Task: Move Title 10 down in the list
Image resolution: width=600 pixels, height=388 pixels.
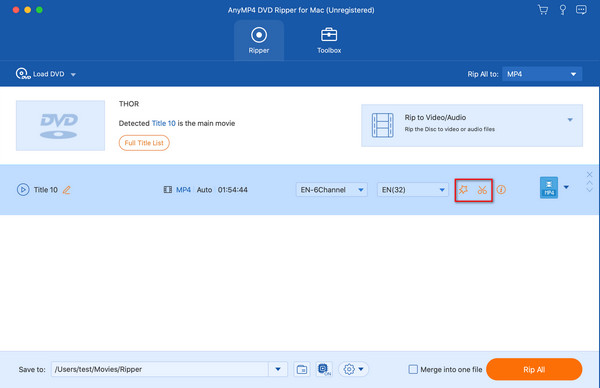Action: click(589, 189)
